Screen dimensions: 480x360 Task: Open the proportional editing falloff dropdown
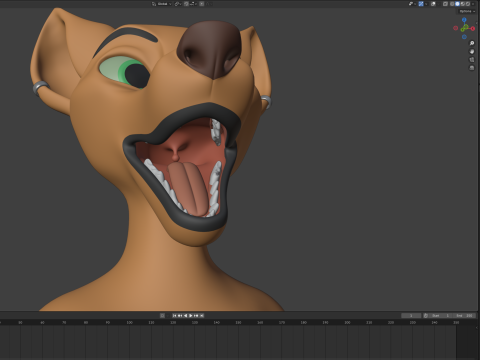(x=209, y=4)
